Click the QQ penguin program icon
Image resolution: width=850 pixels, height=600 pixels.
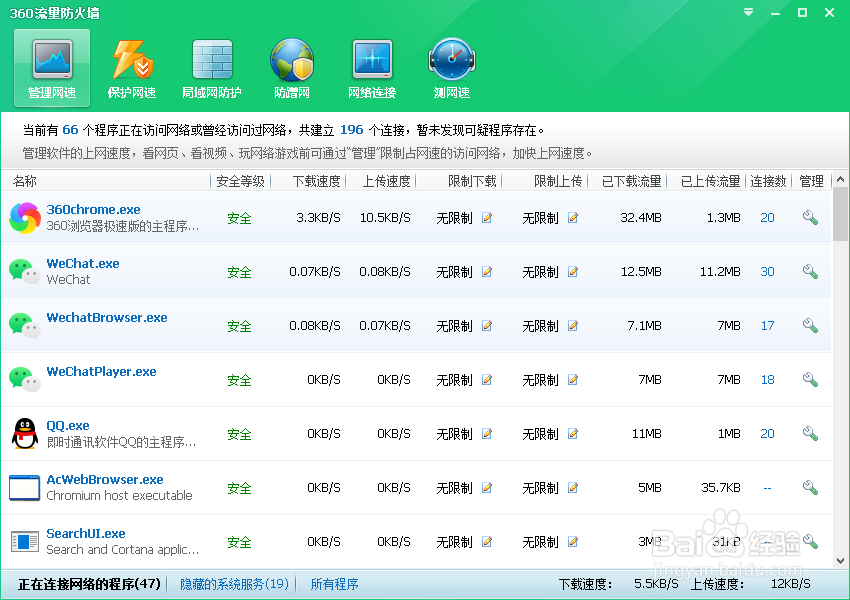25,434
